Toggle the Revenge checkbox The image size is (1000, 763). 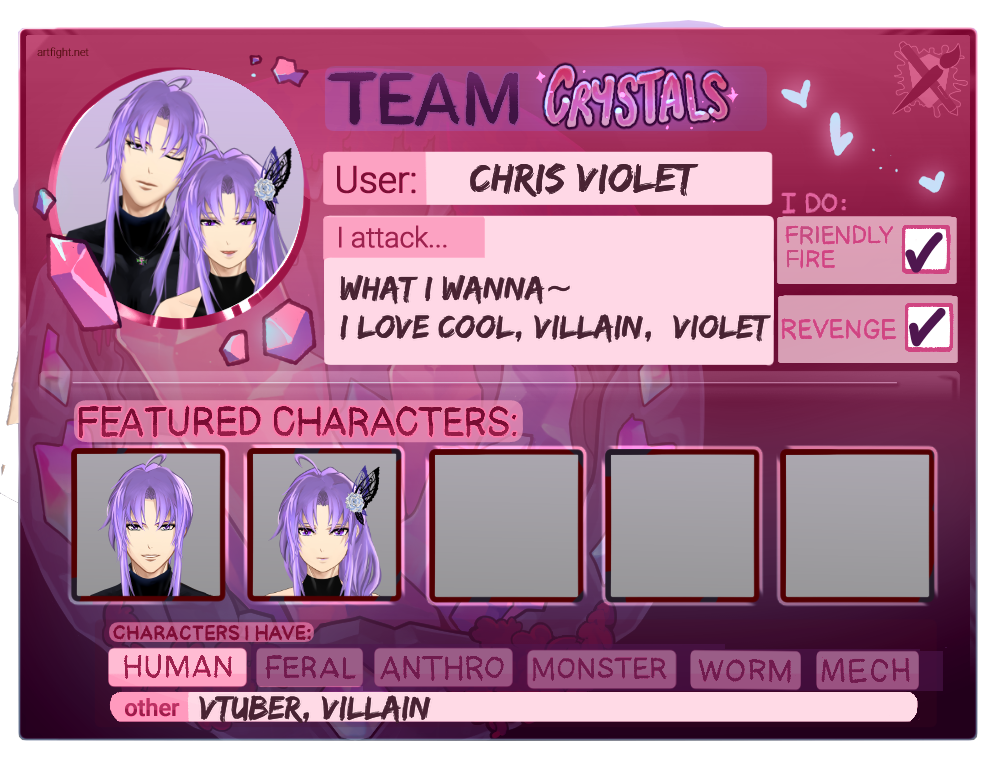[928, 327]
